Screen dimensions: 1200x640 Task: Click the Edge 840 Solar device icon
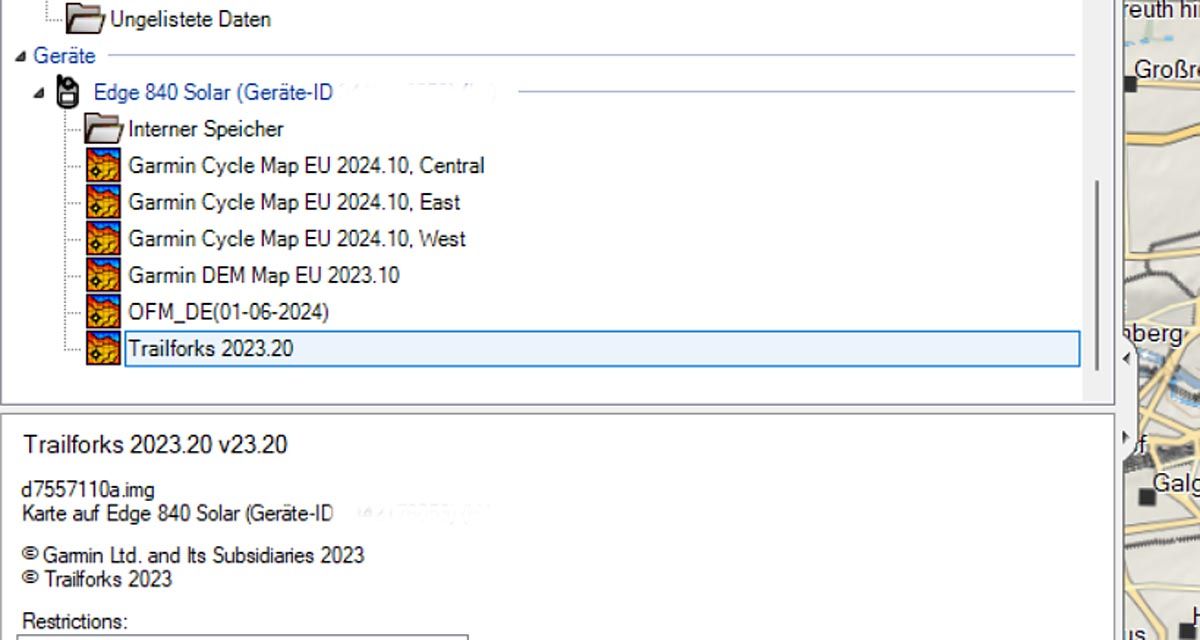[x=68, y=92]
